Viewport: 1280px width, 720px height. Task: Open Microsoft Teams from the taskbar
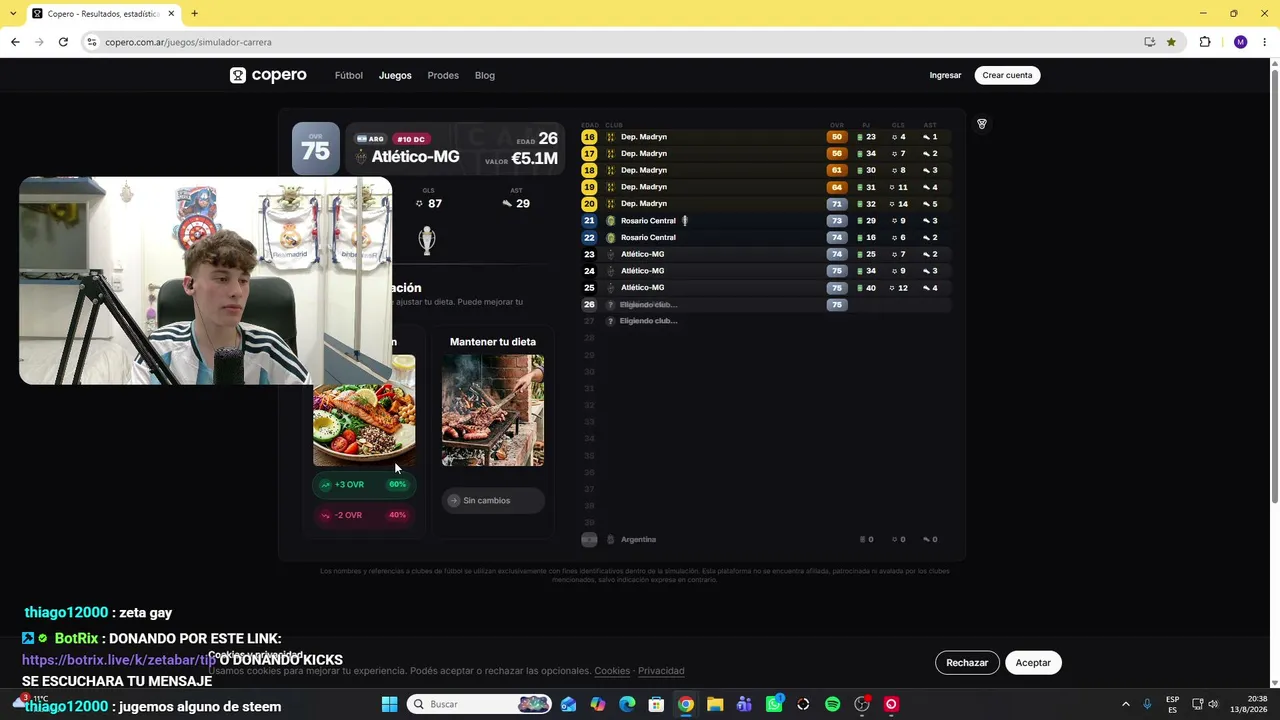tap(744, 704)
